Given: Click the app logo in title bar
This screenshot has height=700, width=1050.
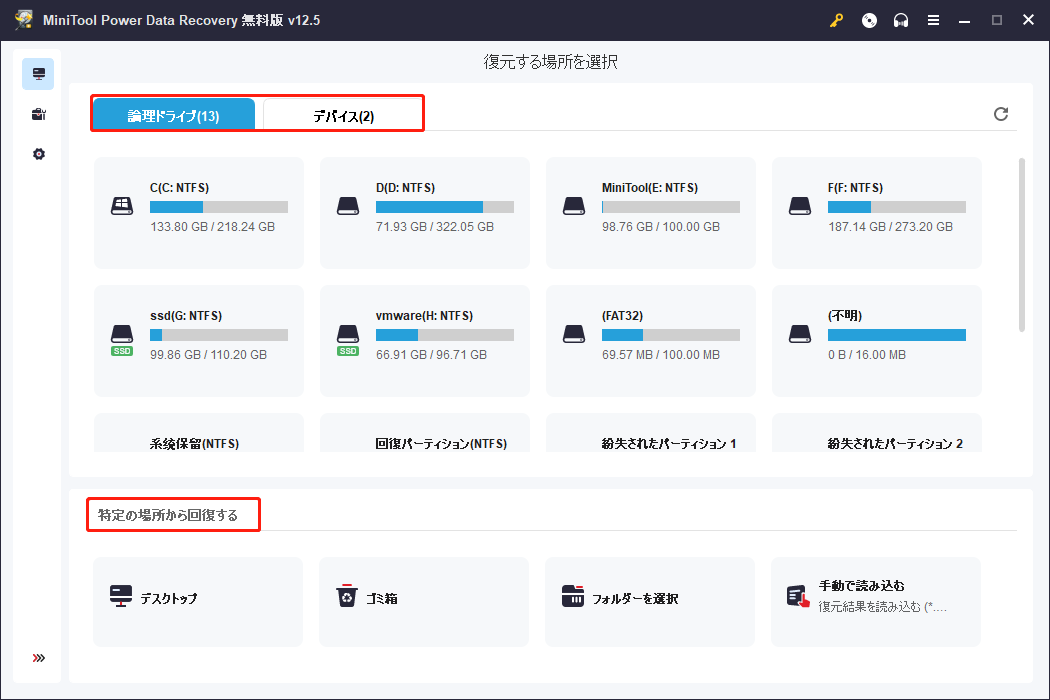Looking at the screenshot, I should click(24, 19).
